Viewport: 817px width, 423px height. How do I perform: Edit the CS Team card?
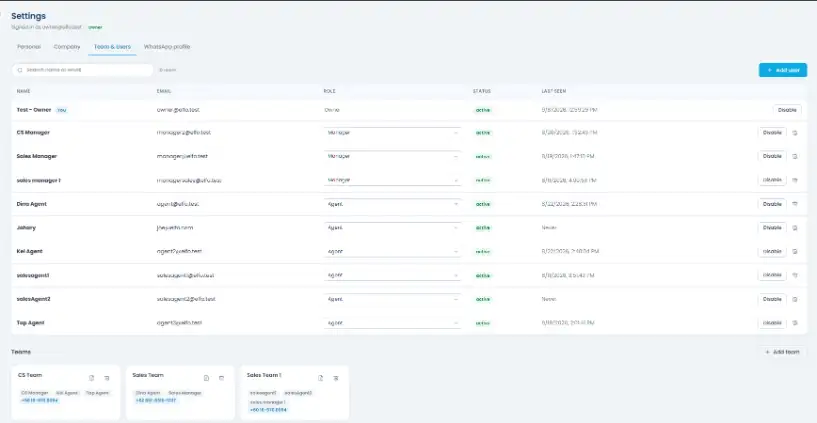coord(92,378)
